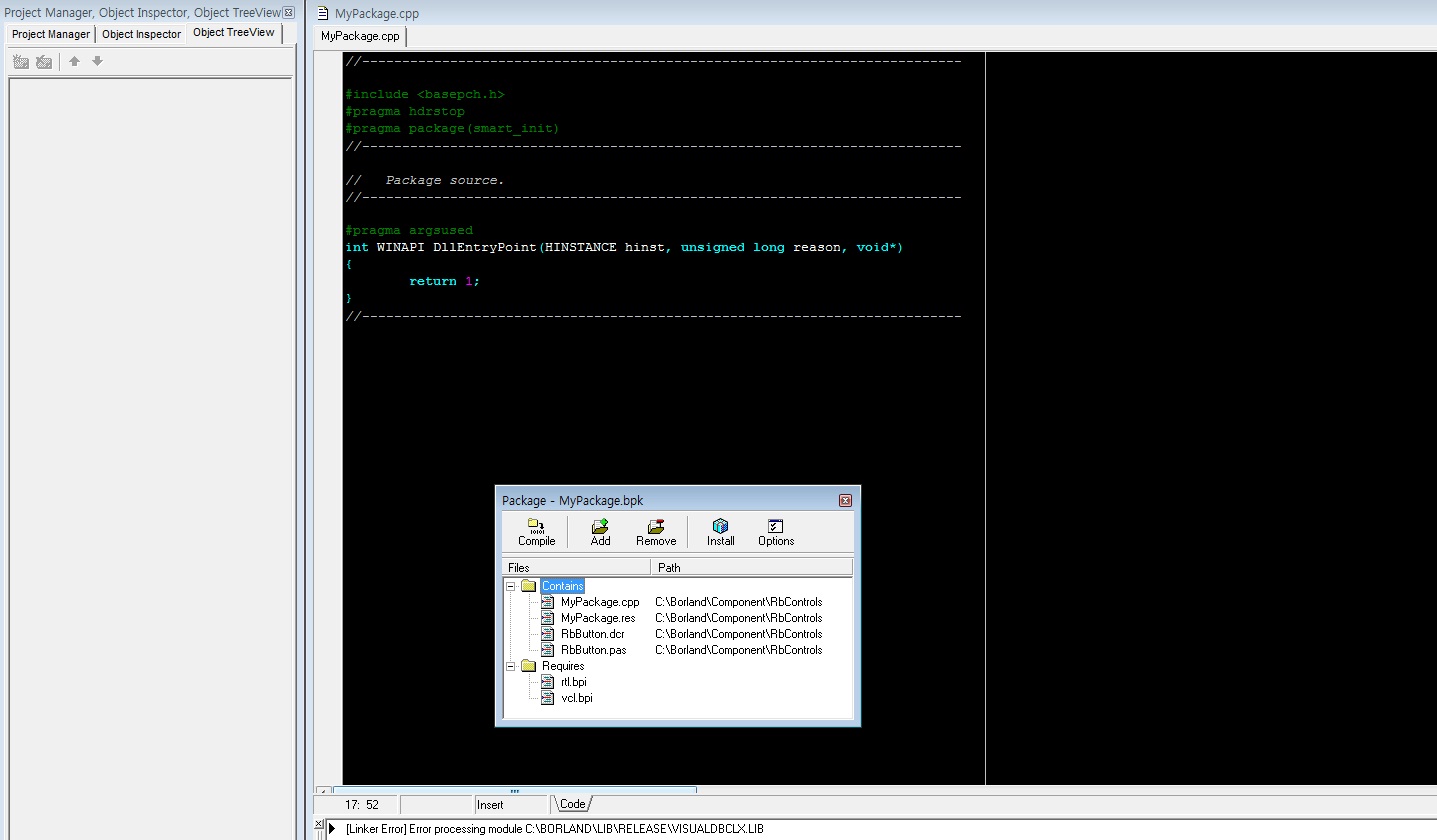Switch to the Object Inspector tab
The image size is (1437, 840).
(142, 34)
